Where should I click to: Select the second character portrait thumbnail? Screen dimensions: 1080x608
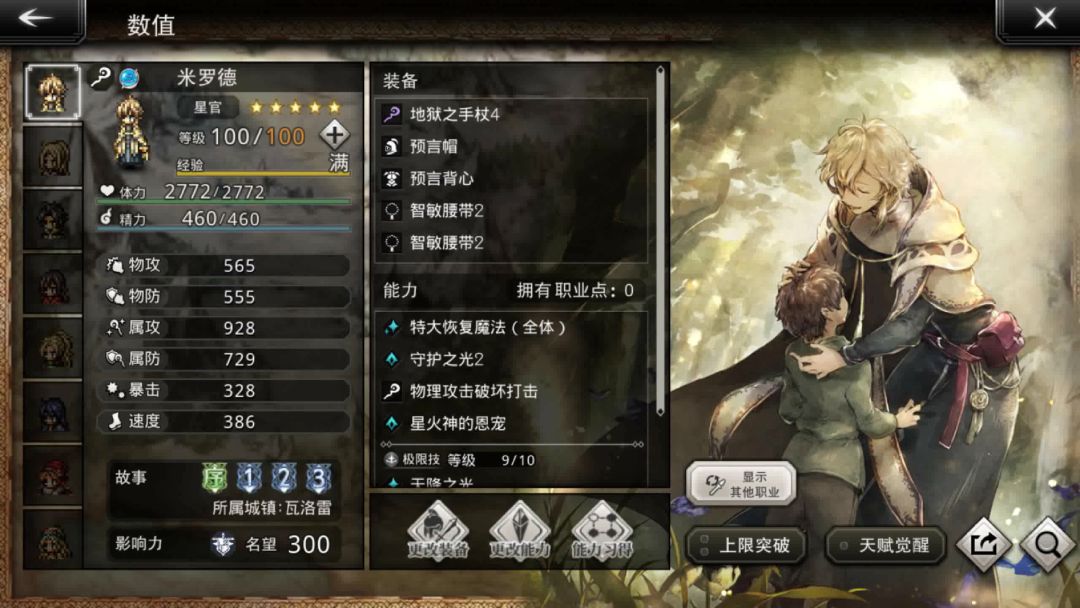(53, 156)
